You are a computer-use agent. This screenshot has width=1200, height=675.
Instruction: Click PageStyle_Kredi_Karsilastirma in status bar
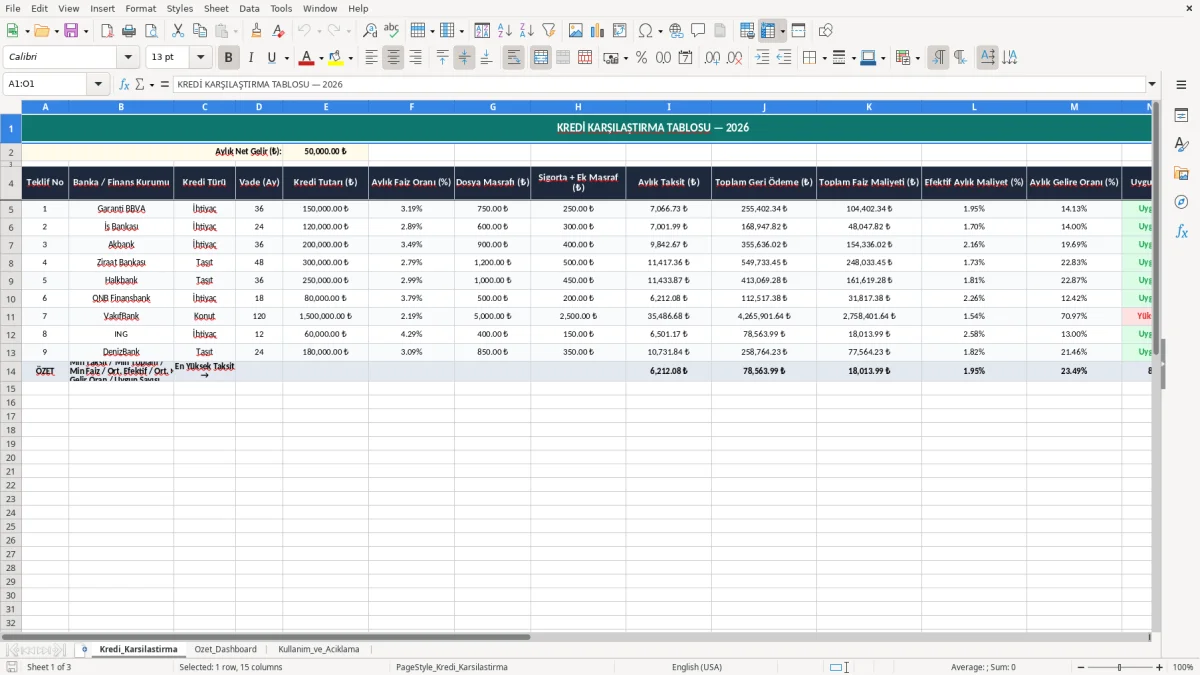(x=452, y=667)
